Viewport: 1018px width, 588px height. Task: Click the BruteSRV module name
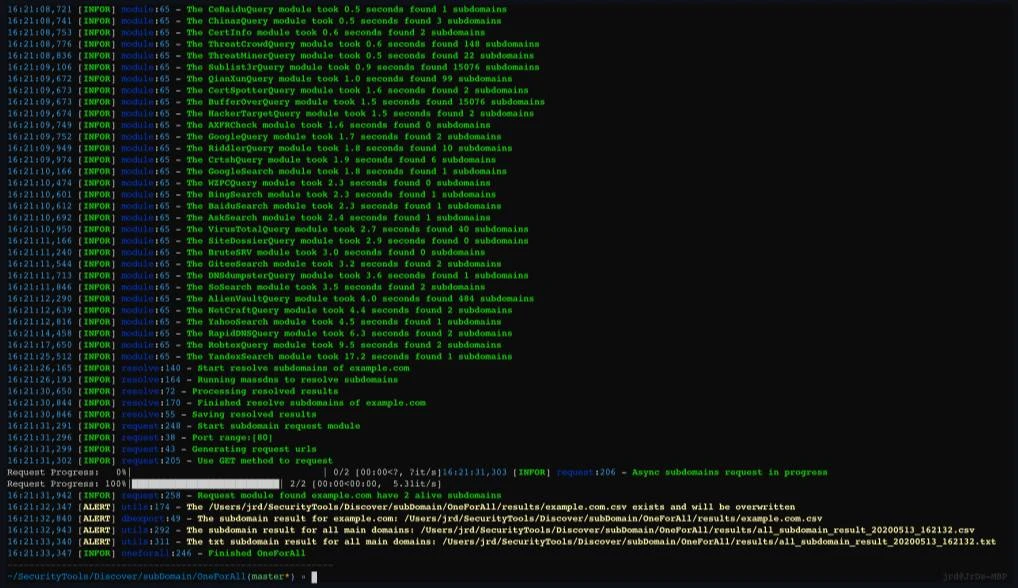(230, 252)
